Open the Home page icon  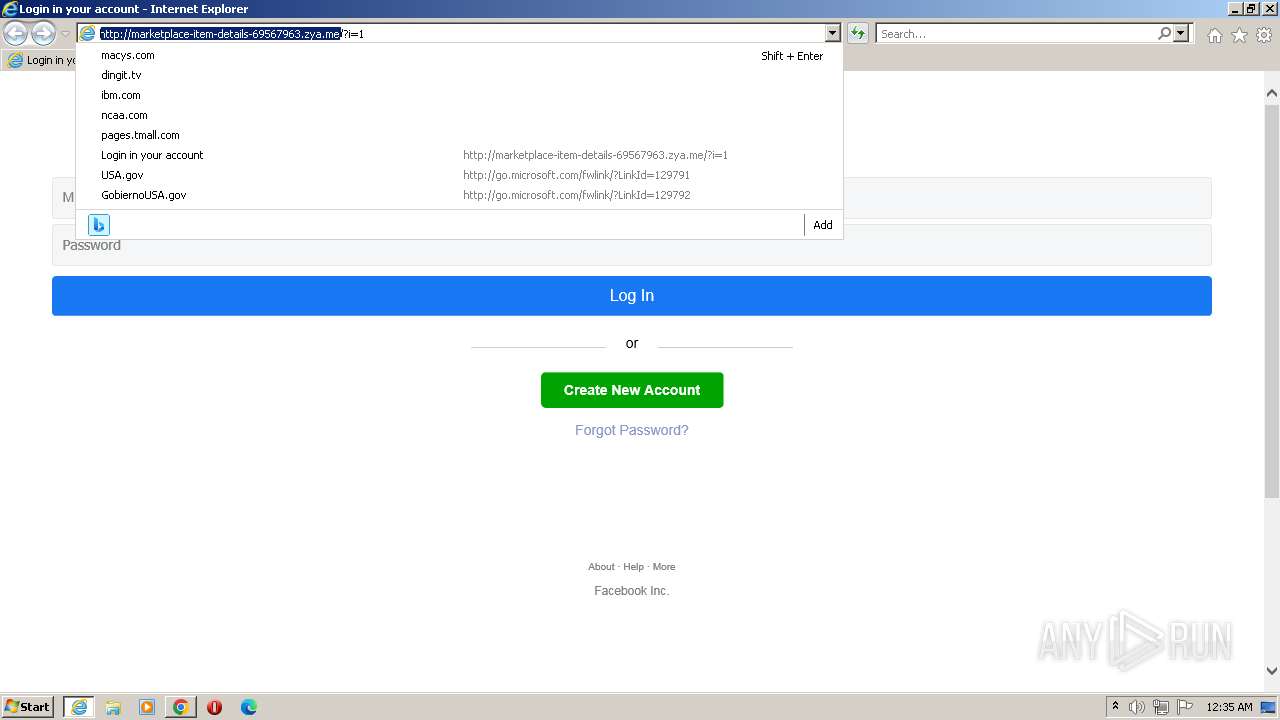[x=1214, y=35]
